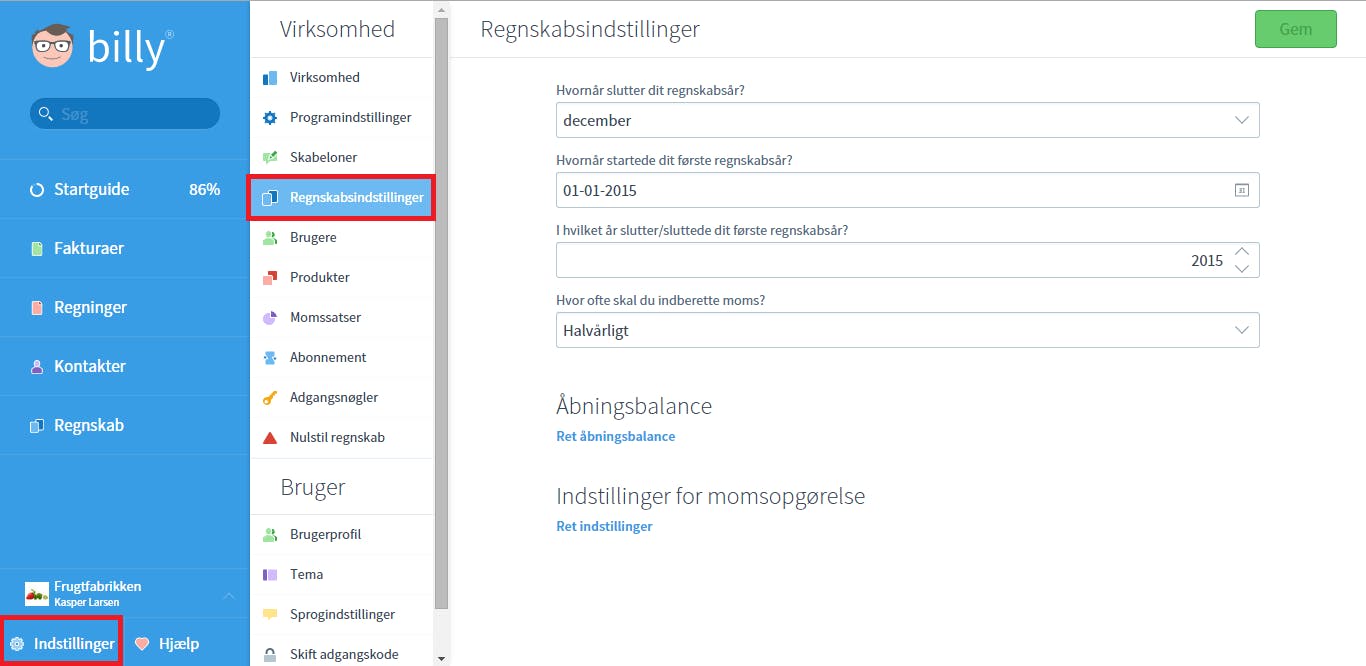Click the Regnskabsindstillinger pages icon
Image resolution: width=1366 pixels, height=666 pixels.
coord(269,198)
